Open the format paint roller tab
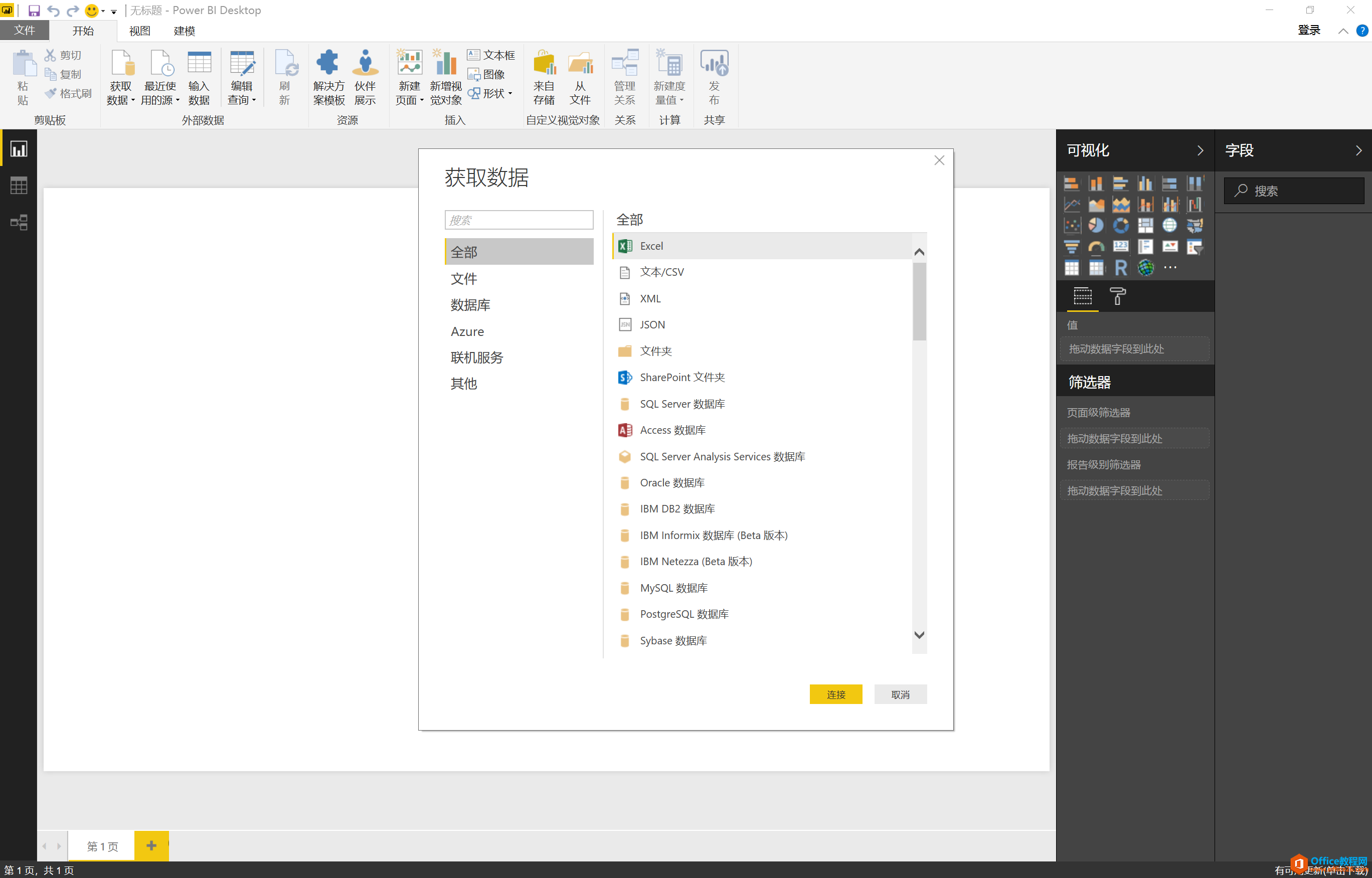This screenshot has width=1372, height=878. (1117, 296)
